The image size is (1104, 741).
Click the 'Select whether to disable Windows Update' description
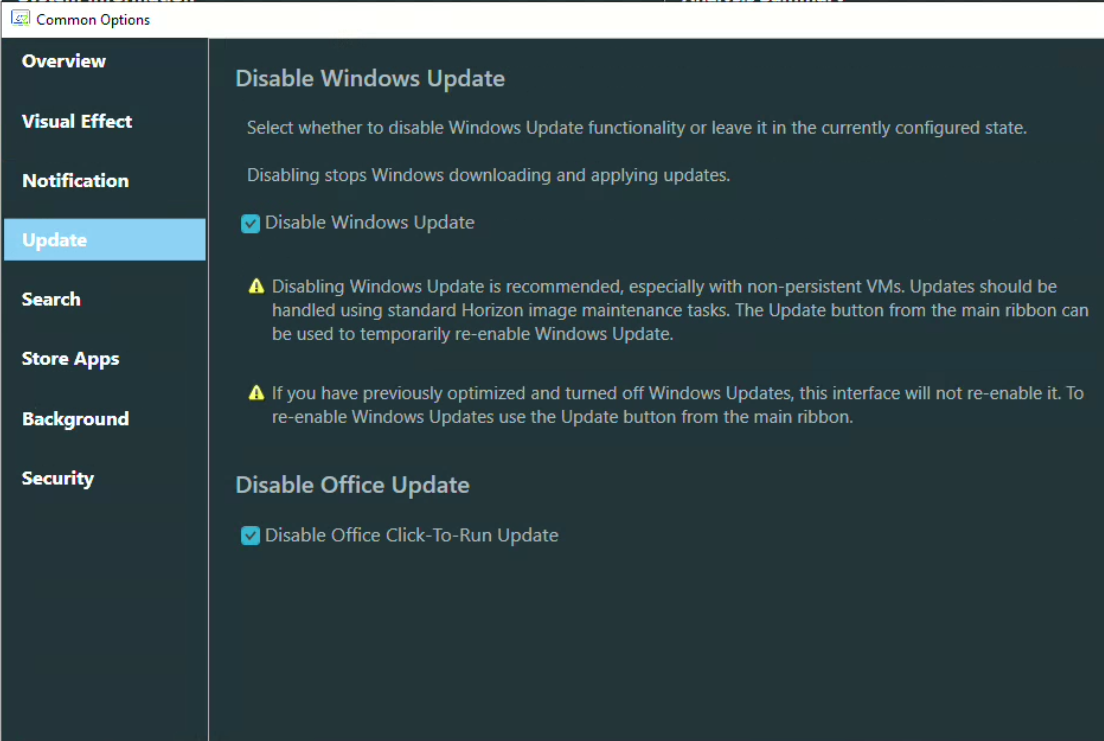pyautogui.click(x=636, y=128)
